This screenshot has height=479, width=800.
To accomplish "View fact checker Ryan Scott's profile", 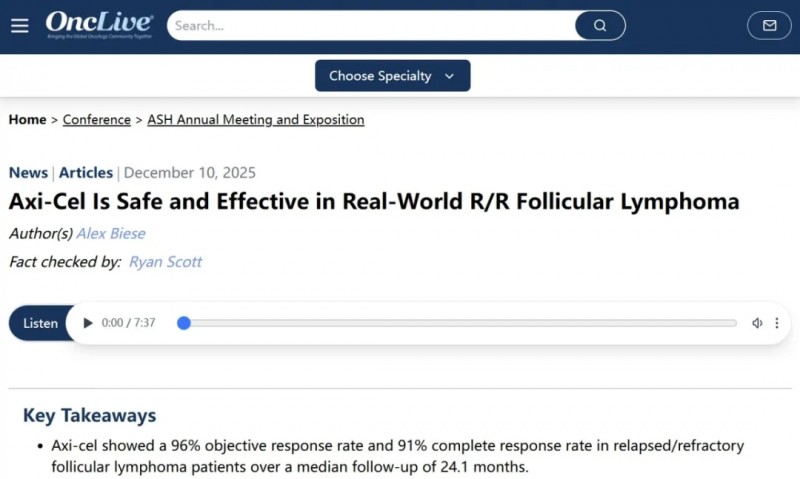I will click(165, 262).
